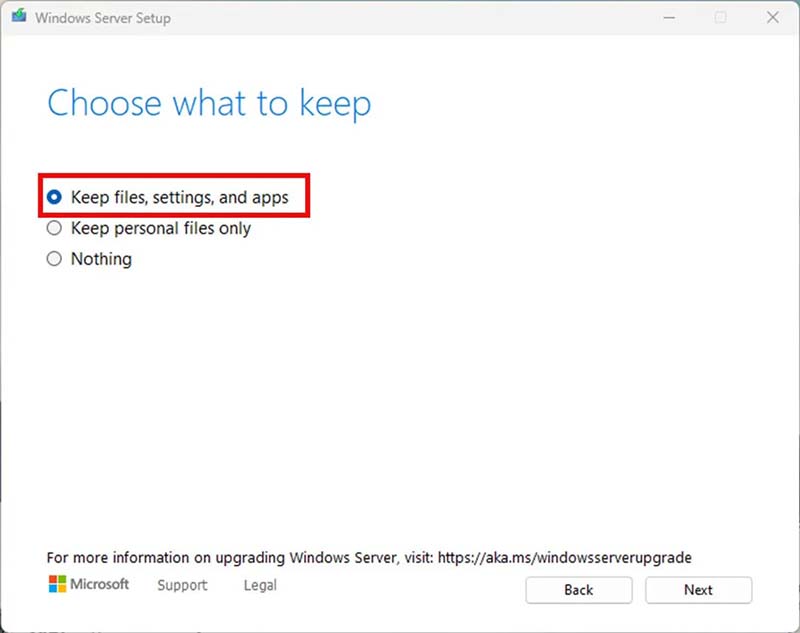The image size is (800, 633).
Task: Click the maximize button in title bar
Action: (720, 17)
